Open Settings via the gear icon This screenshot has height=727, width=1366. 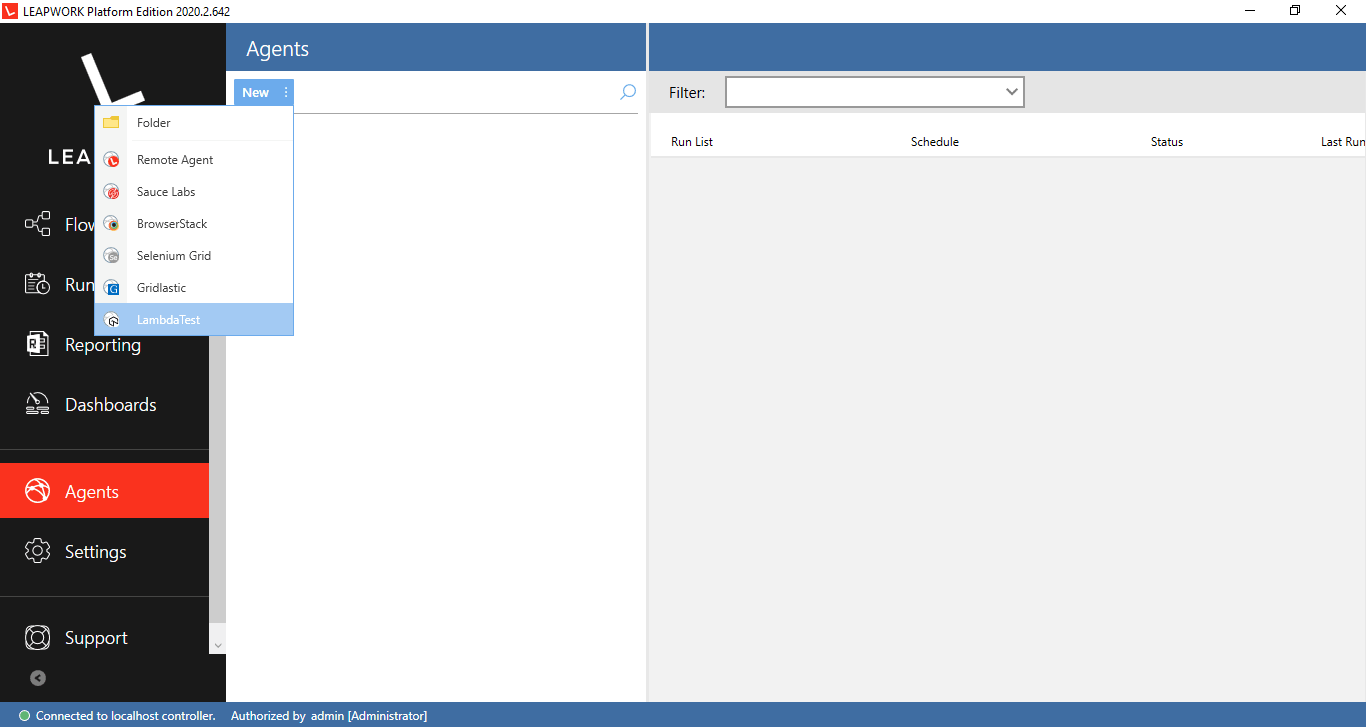tap(38, 552)
